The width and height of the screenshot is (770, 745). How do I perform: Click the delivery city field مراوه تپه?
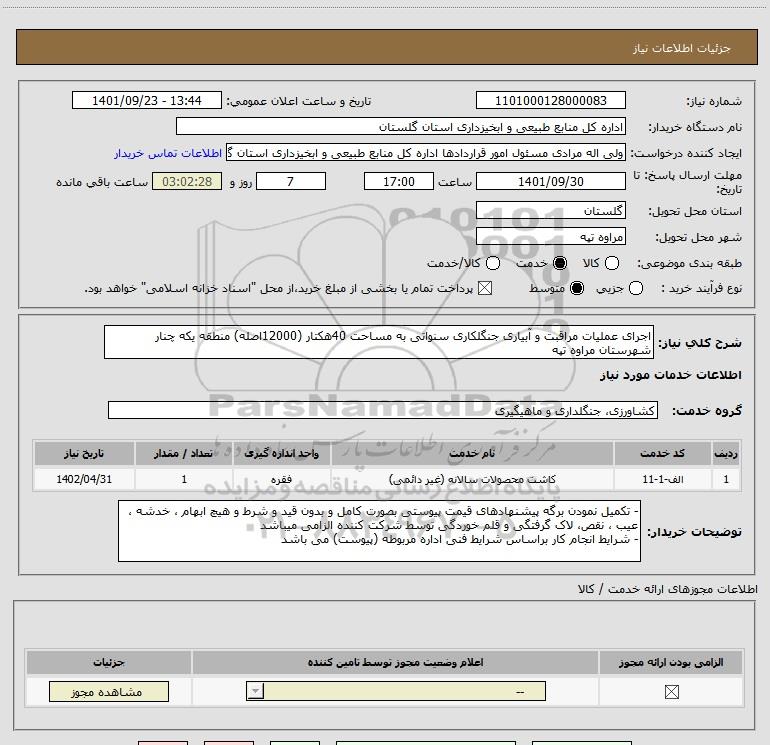[x=550, y=237]
